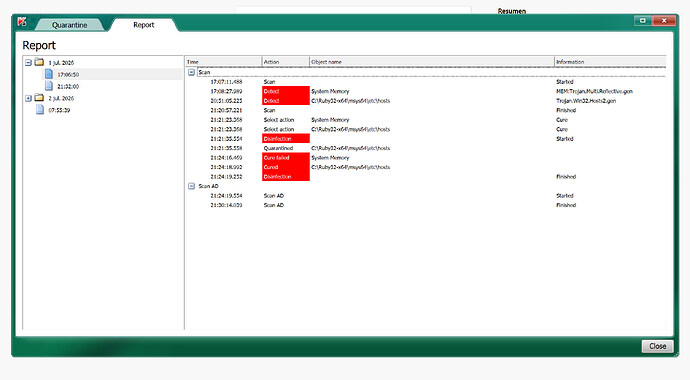Image resolution: width=690 pixels, height=380 pixels.
Task: Select the Quarantined event row
Action: coord(425,148)
